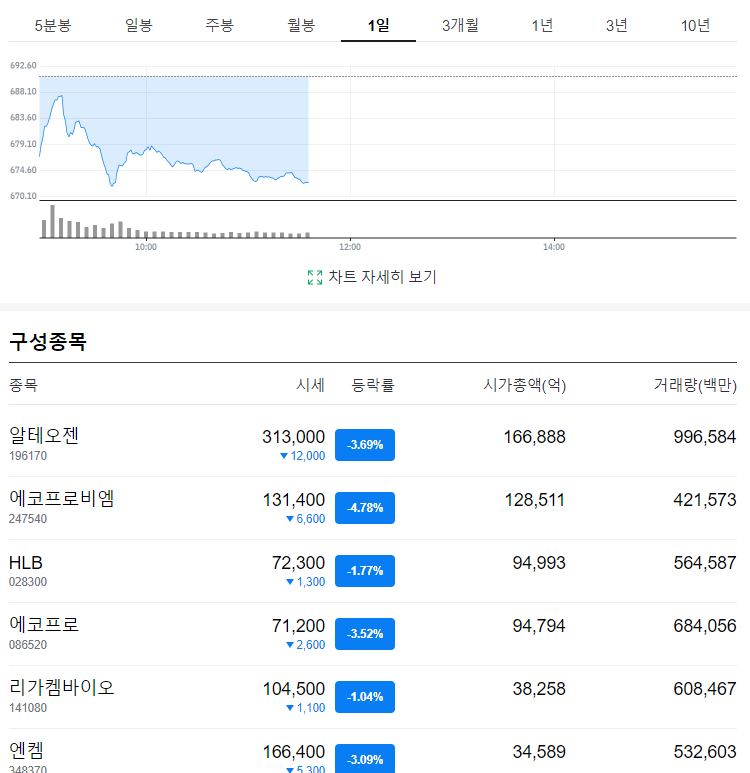Screen dimensions: 750x773
Task: Click the 141080 stock code
Action: pyautogui.click(x=28, y=708)
